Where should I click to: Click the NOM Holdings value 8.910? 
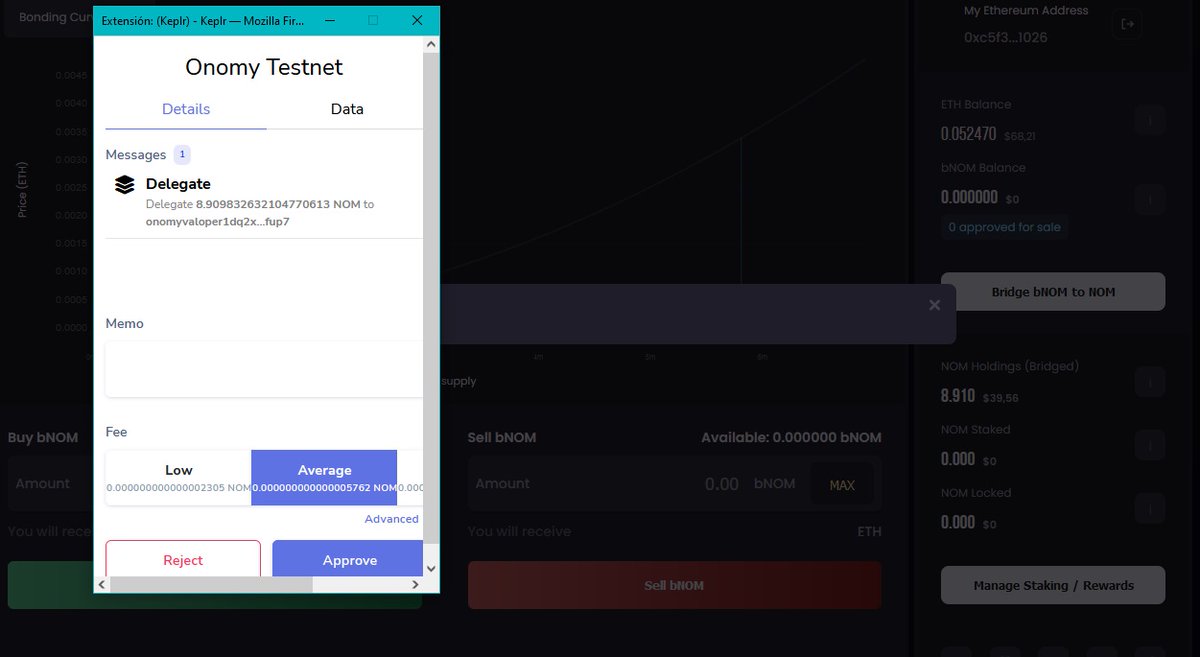[957, 396]
